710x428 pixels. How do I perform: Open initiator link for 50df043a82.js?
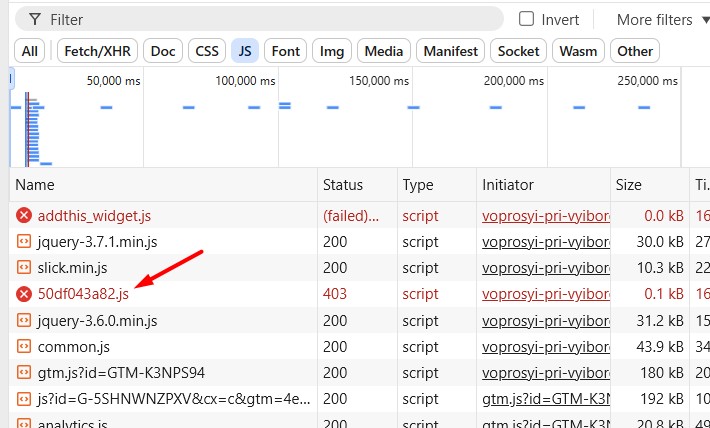coord(546,294)
